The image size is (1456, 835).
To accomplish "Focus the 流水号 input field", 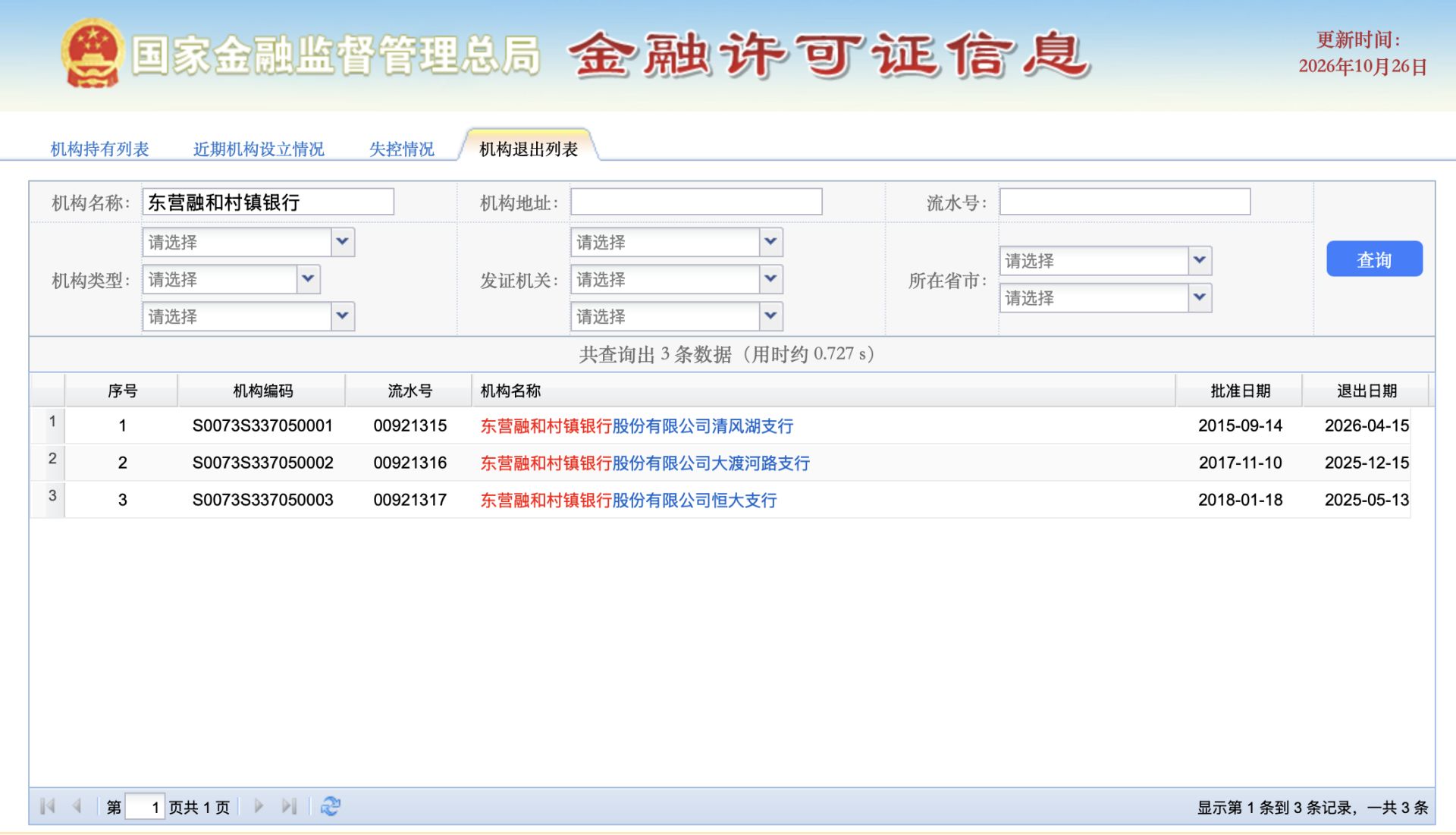I will tap(1125, 202).
